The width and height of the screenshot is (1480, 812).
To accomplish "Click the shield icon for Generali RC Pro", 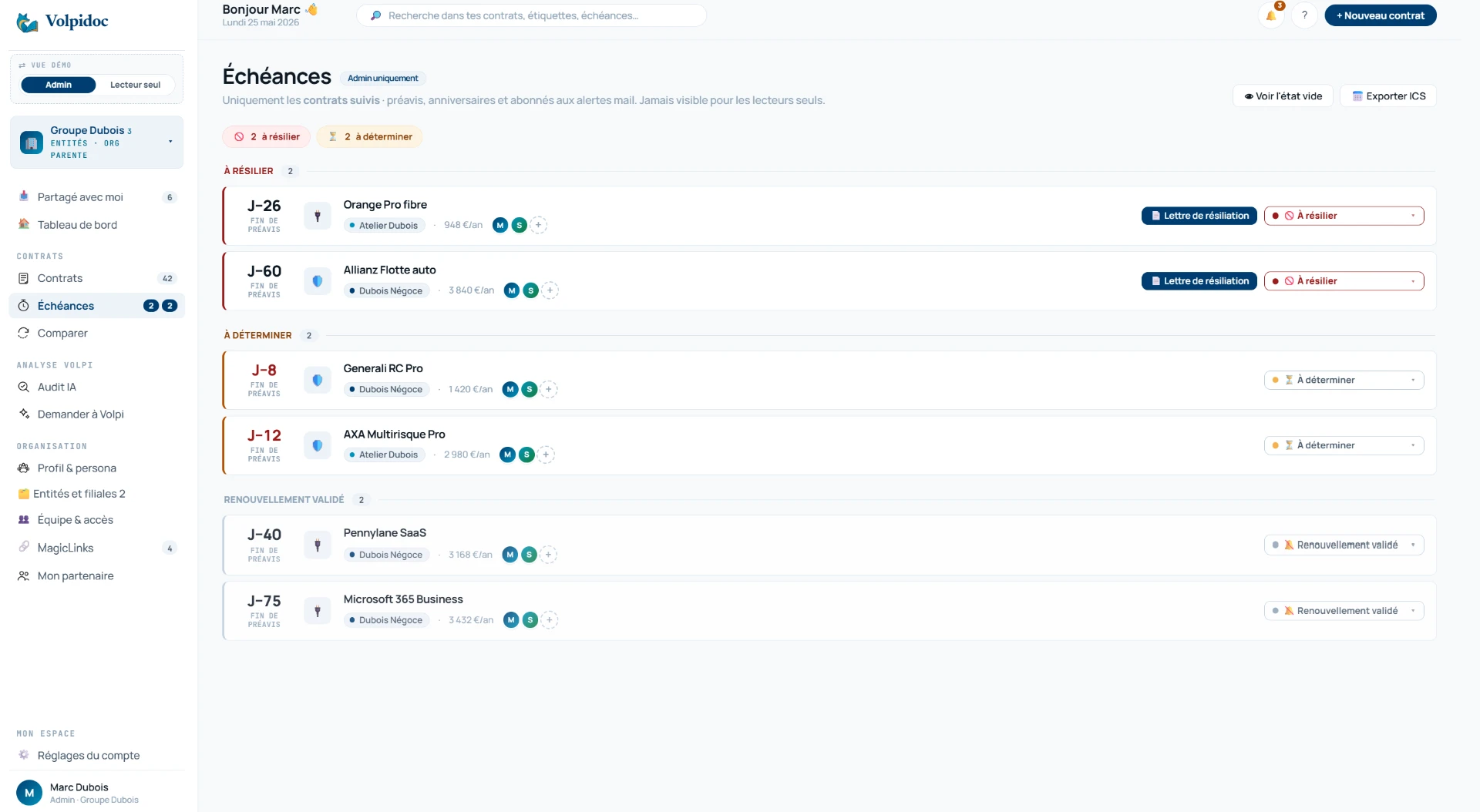I will (x=318, y=381).
